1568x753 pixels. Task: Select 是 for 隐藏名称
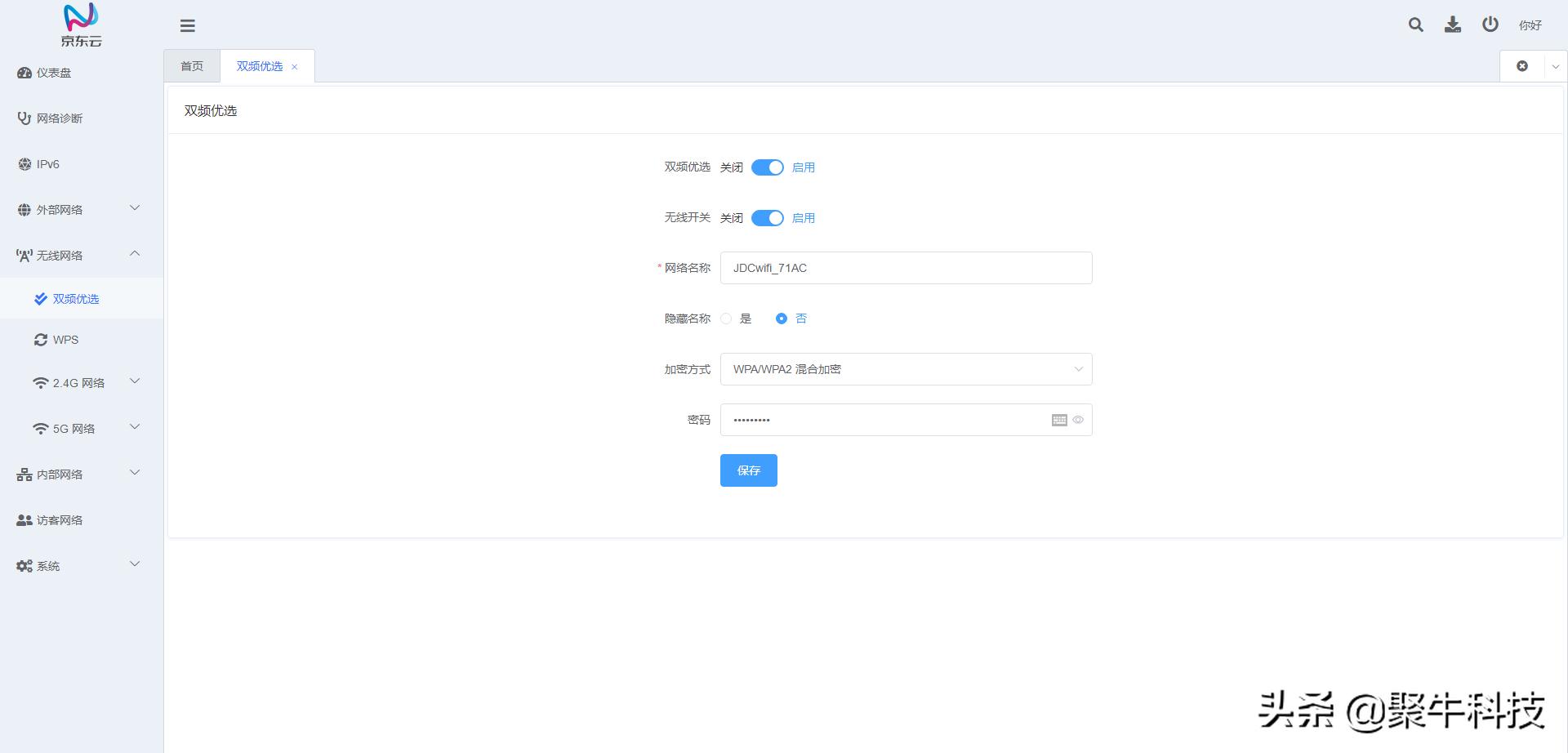pyautogui.click(x=726, y=319)
